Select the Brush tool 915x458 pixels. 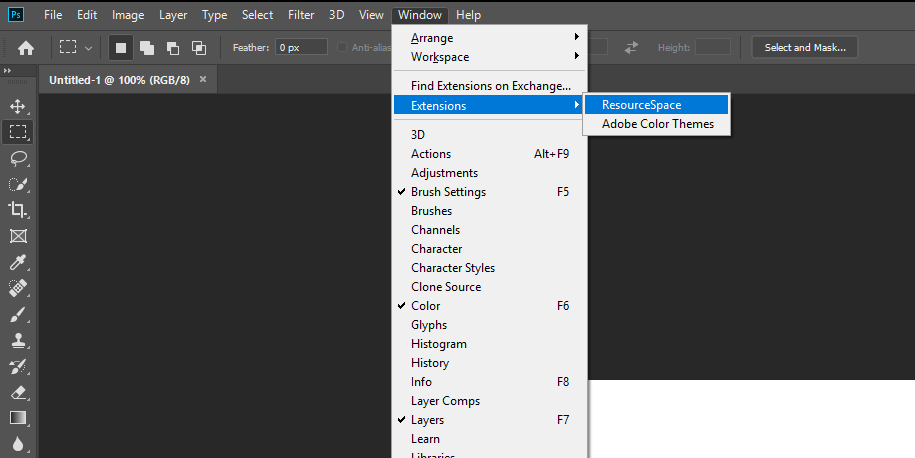click(x=18, y=314)
